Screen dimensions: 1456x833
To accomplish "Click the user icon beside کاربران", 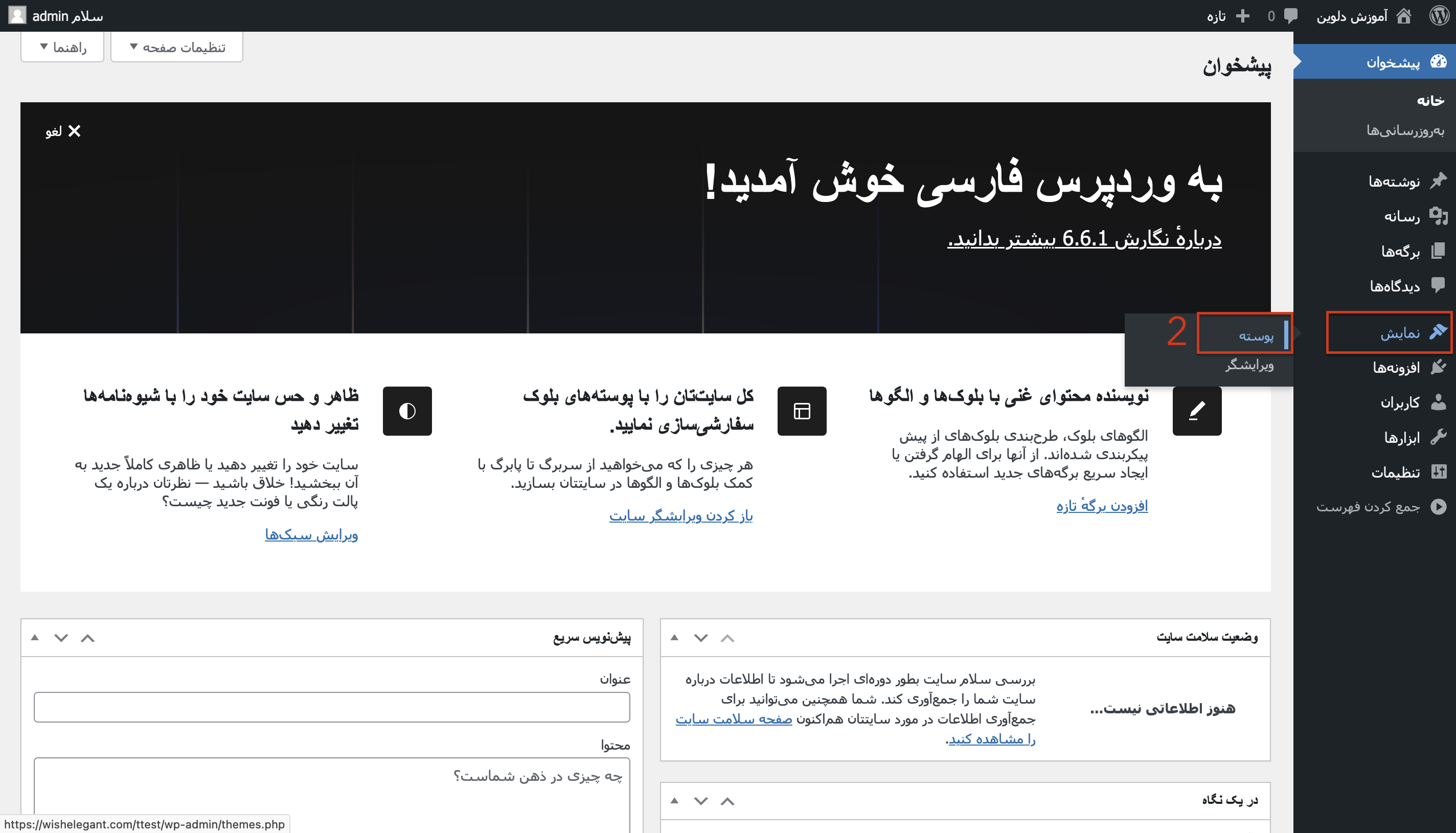I will coord(1439,402).
